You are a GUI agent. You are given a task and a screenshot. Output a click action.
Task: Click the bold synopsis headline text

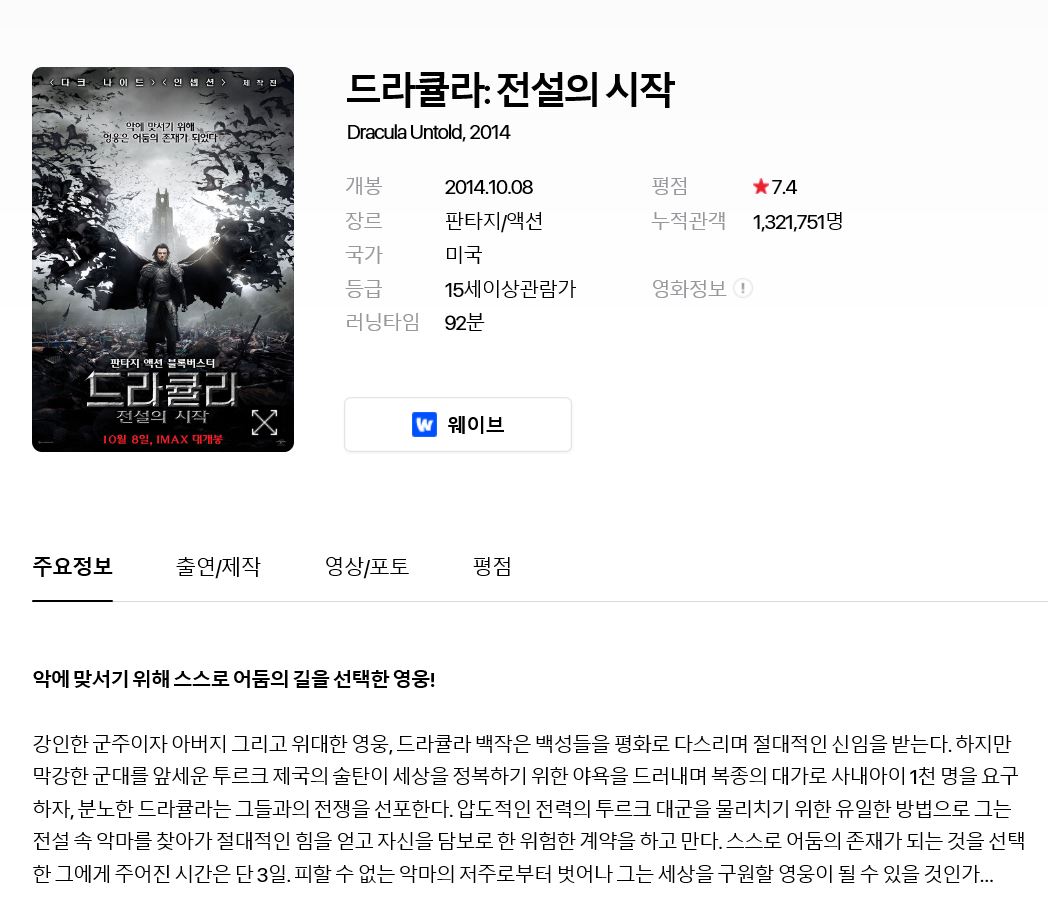click(x=234, y=679)
